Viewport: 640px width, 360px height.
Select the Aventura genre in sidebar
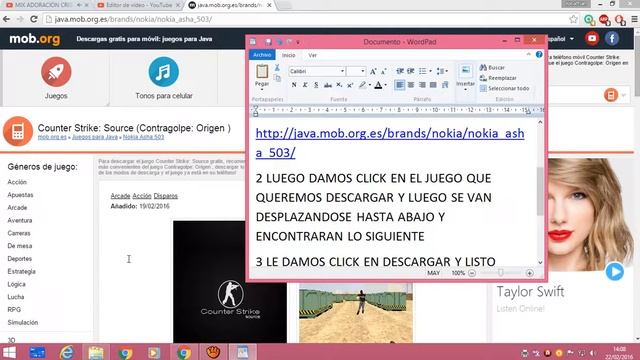click(20, 220)
